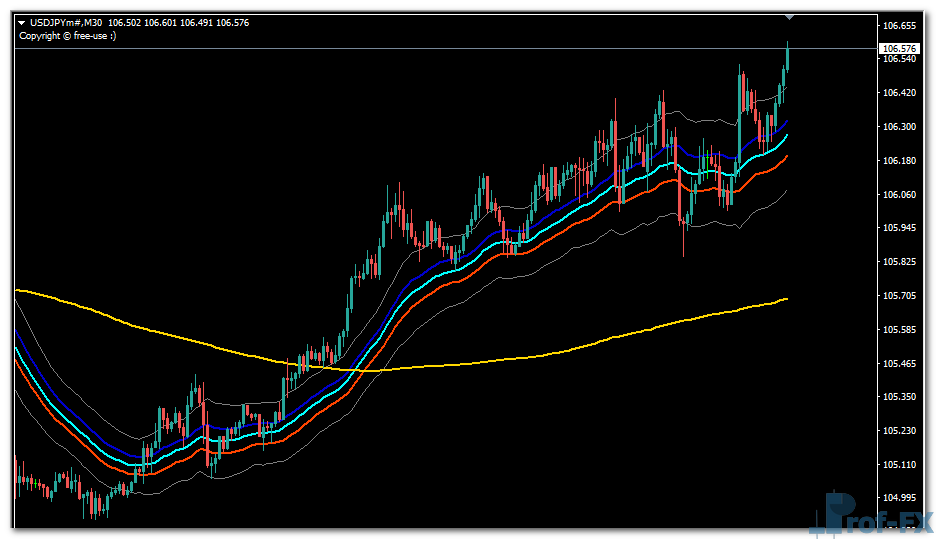Viewport: 936px width, 539px height.
Task: Click the 105.465 price scale label
Action: (x=900, y=363)
